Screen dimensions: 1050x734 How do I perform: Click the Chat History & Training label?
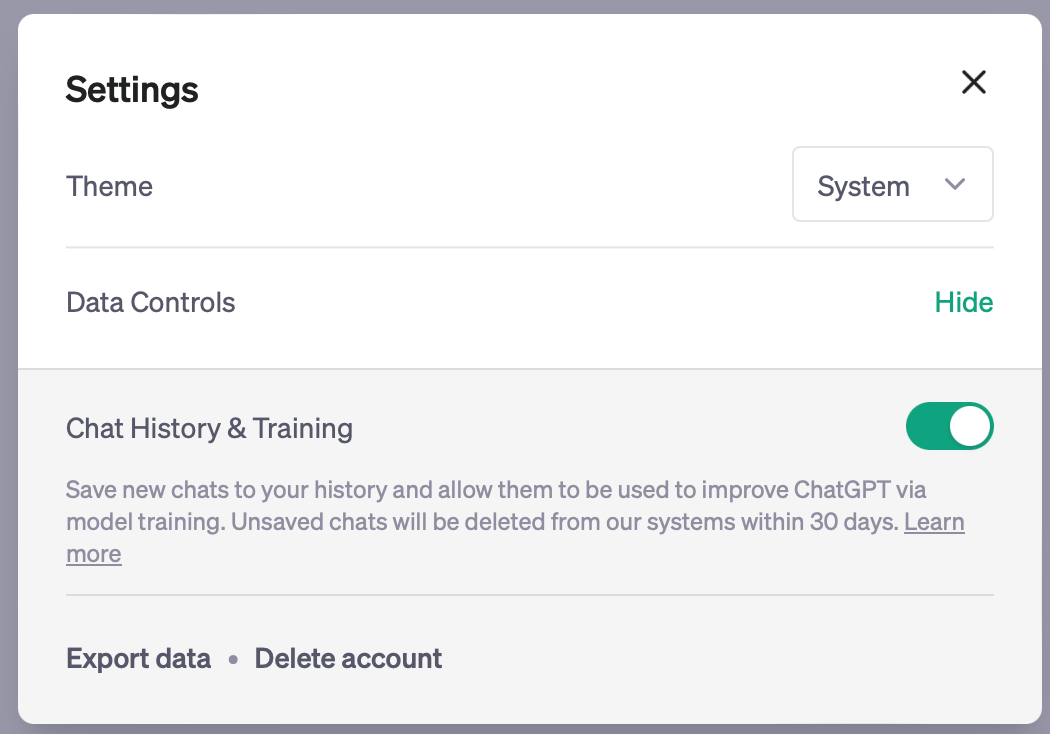pyautogui.click(x=210, y=429)
